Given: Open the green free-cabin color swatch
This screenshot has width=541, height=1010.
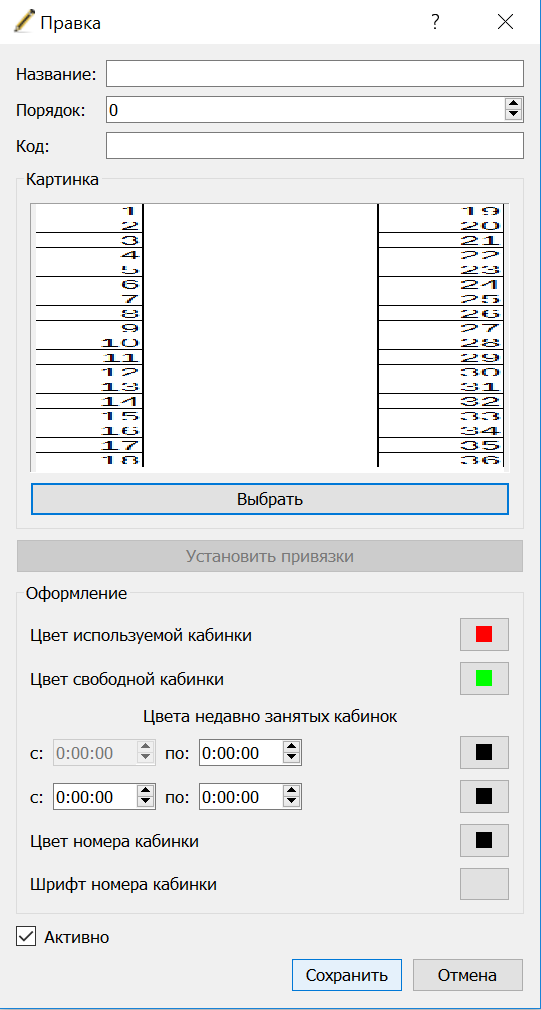Looking at the screenshot, I should pos(484,678).
